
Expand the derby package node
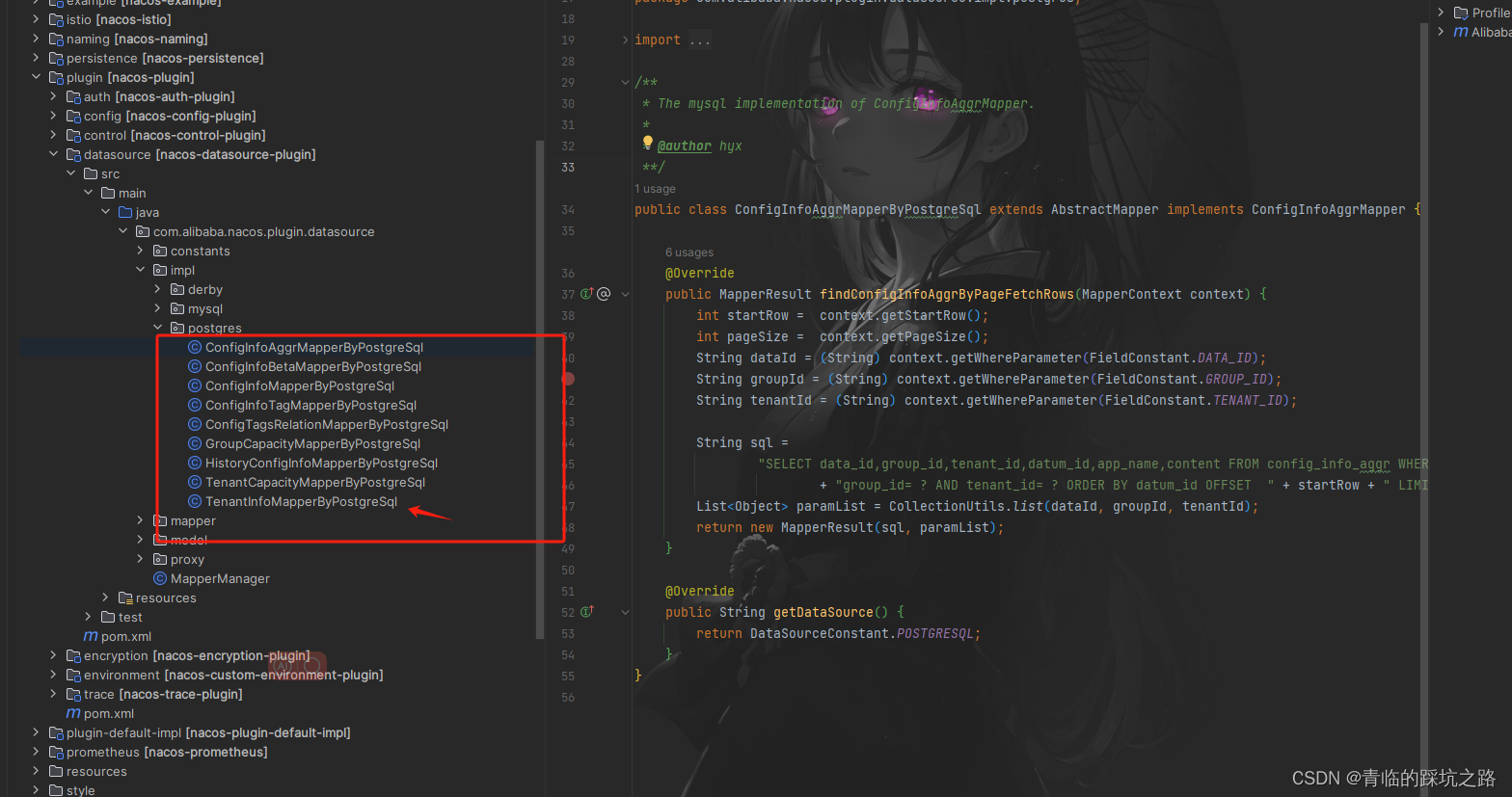(x=158, y=289)
